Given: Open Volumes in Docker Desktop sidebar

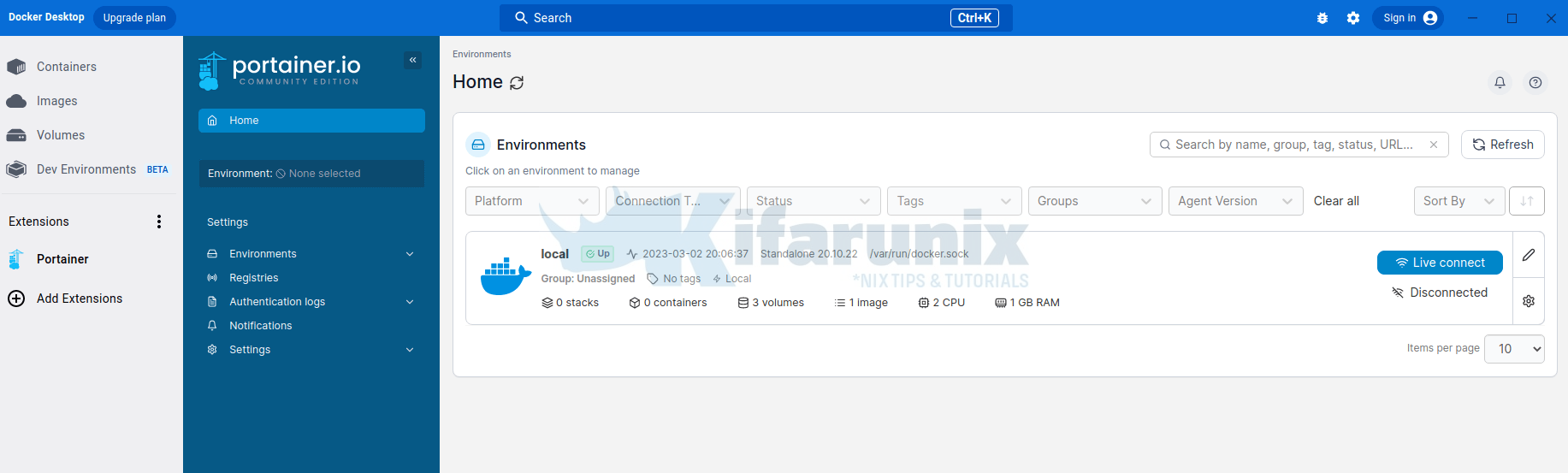Looking at the screenshot, I should point(61,135).
